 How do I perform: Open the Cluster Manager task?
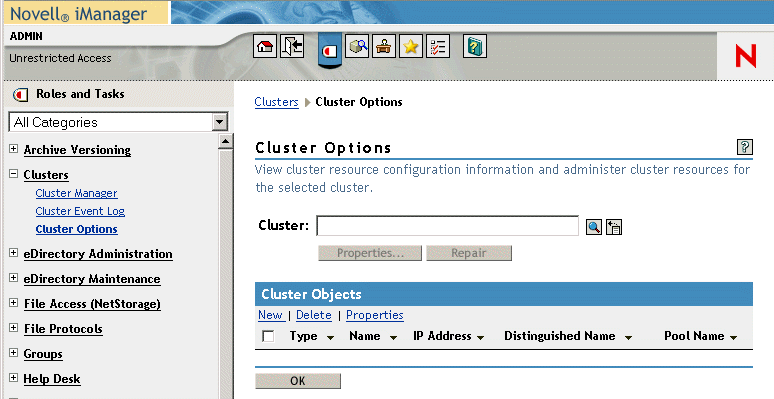[x=77, y=193]
